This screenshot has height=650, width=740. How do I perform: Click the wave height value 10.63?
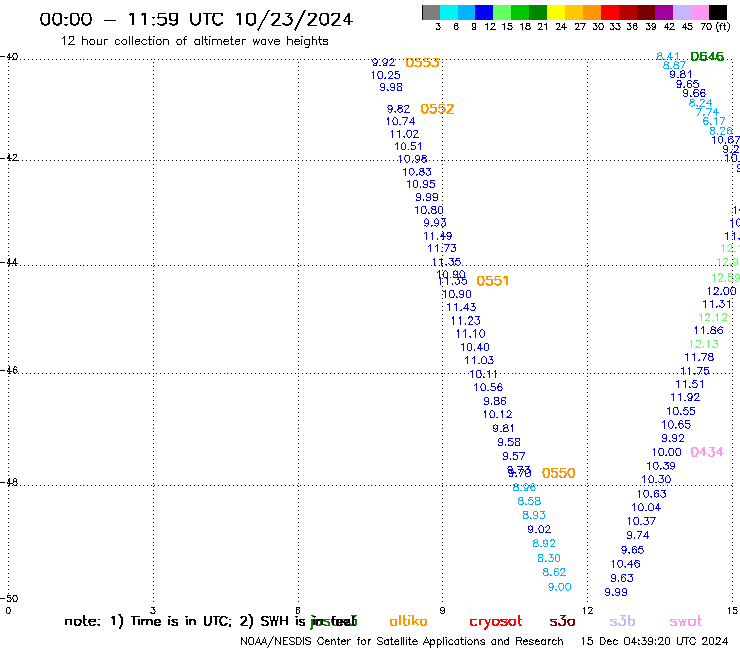pyautogui.click(x=652, y=494)
